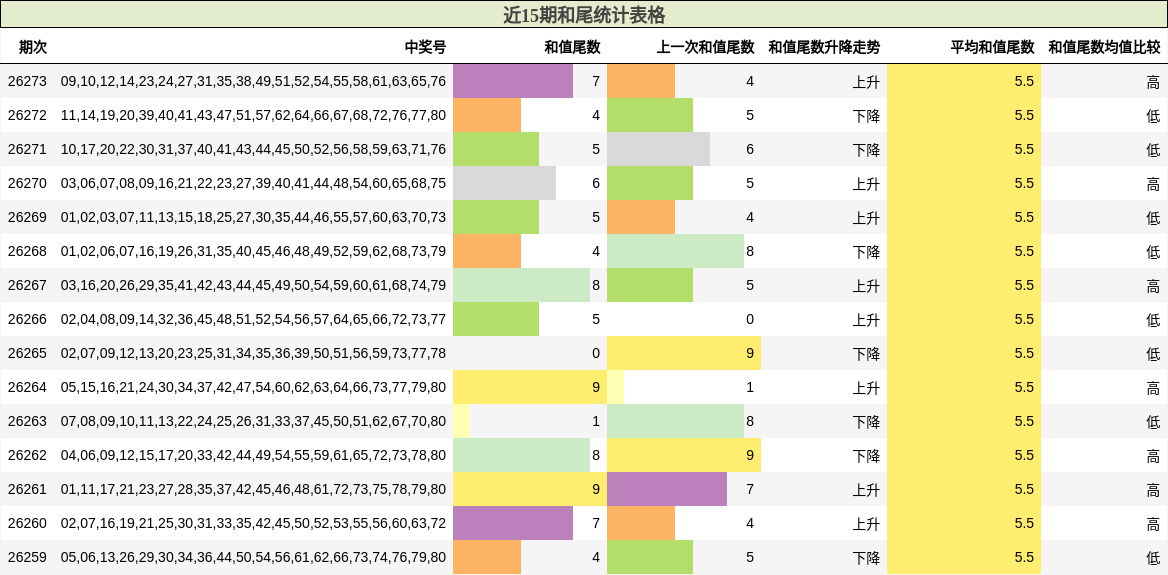Click period number 26265

(x=28, y=354)
